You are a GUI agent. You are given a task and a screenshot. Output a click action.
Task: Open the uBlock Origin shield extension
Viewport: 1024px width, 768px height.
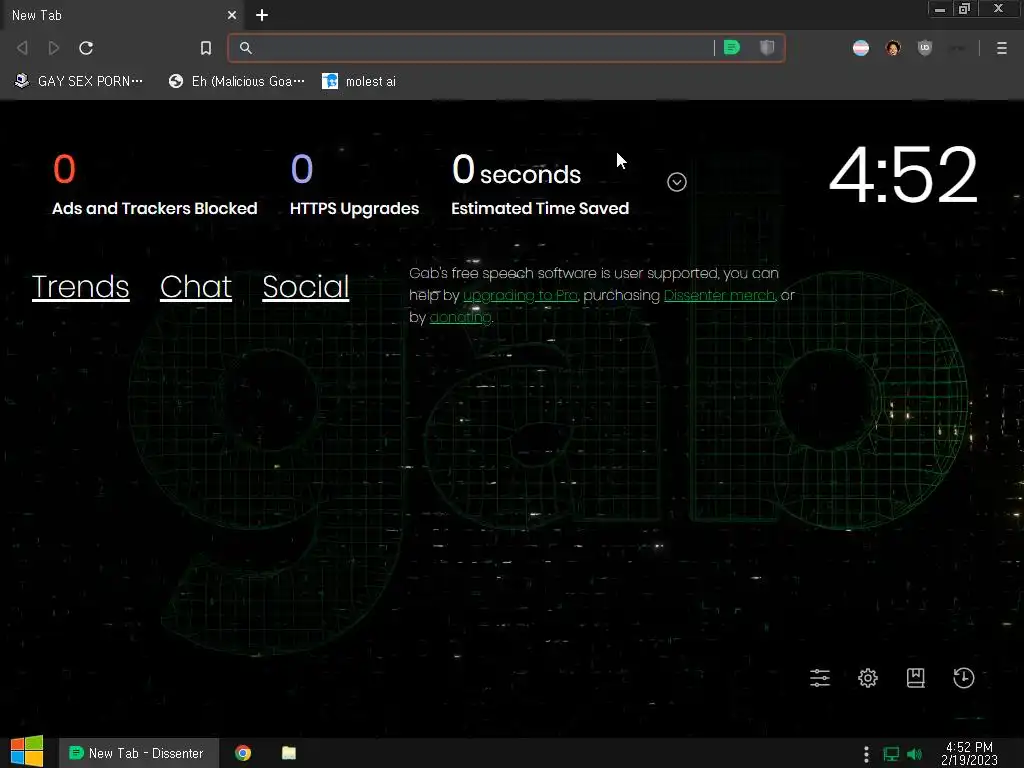coord(925,48)
